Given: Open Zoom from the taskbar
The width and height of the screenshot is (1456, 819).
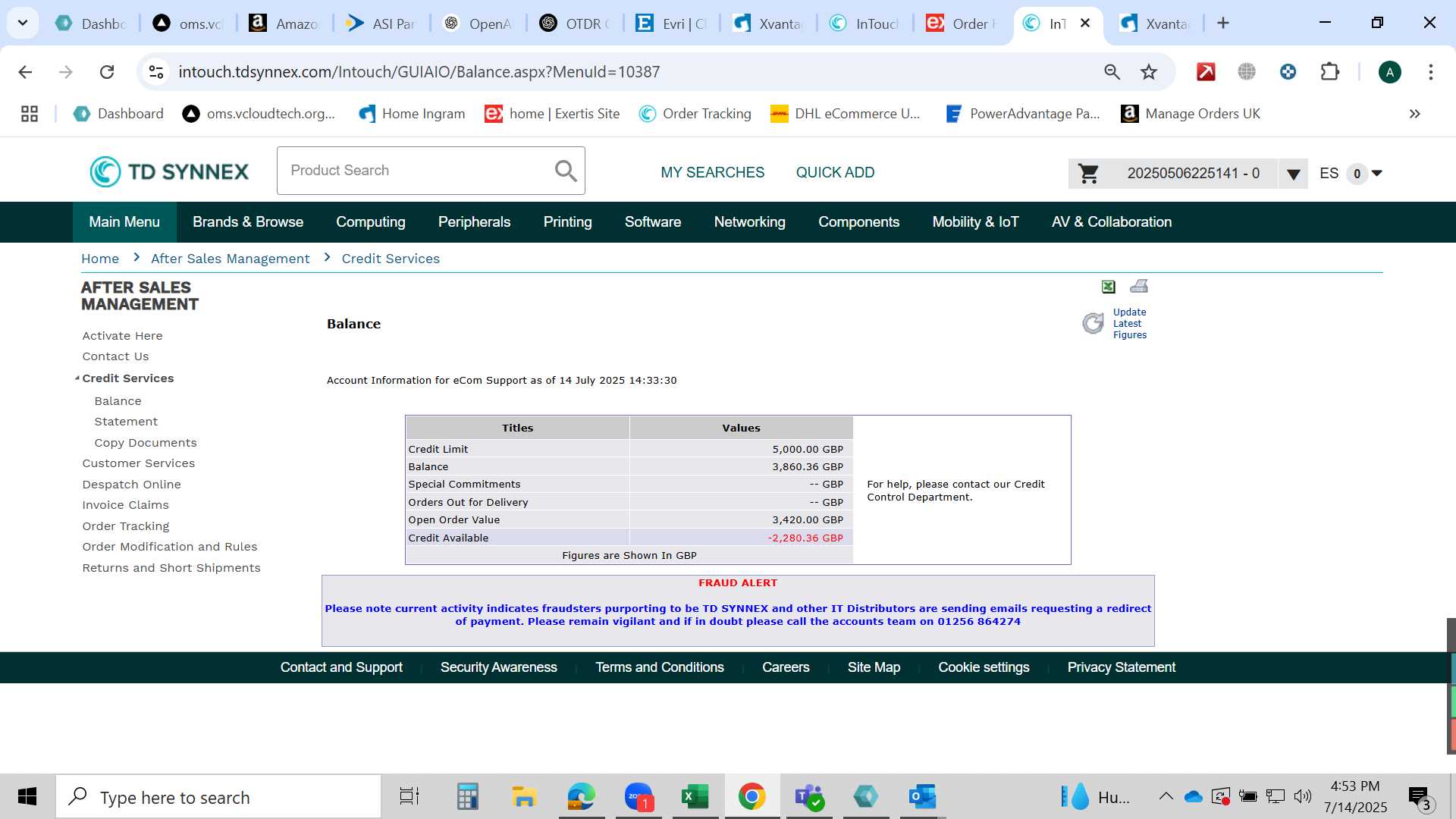Looking at the screenshot, I should click(639, 797).
